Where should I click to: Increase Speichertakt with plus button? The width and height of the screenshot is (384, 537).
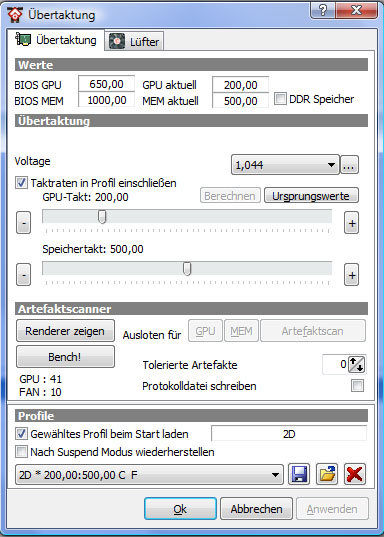pos(351,275)
